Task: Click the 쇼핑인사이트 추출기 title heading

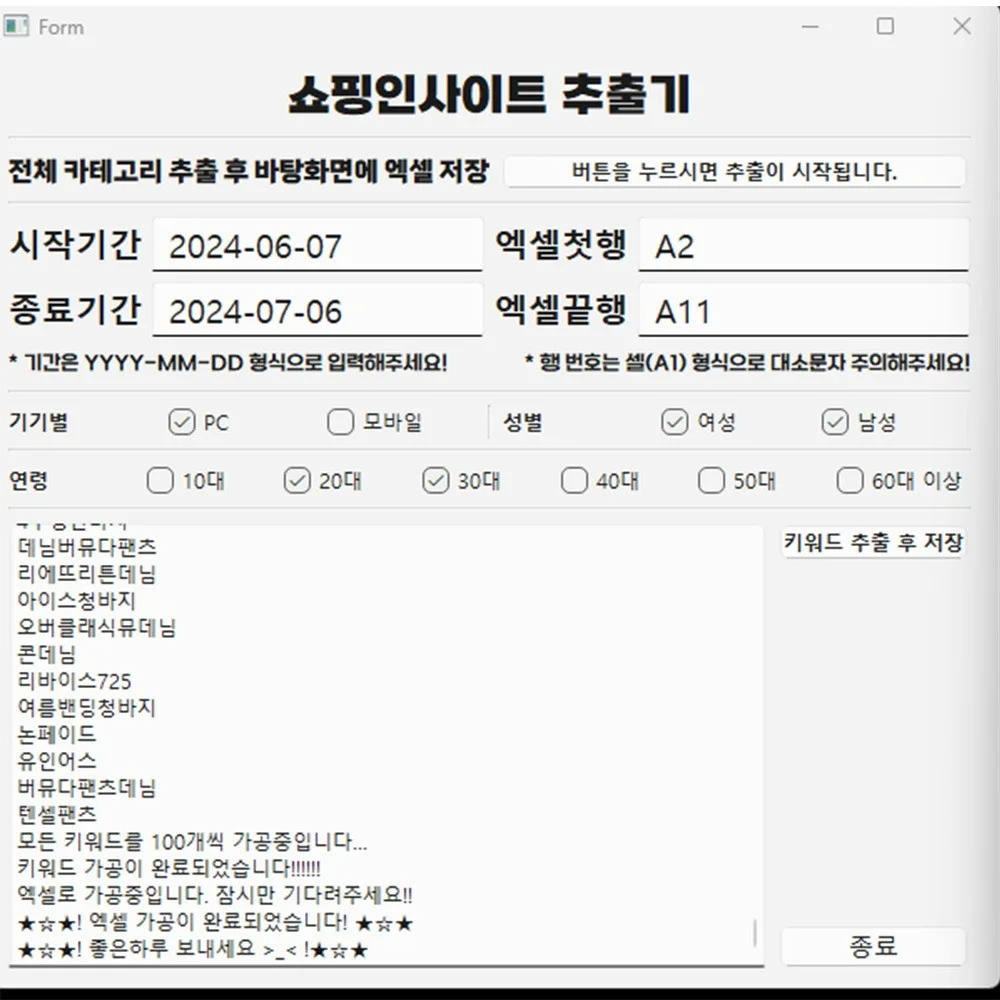Action: [x=489, y=94]
